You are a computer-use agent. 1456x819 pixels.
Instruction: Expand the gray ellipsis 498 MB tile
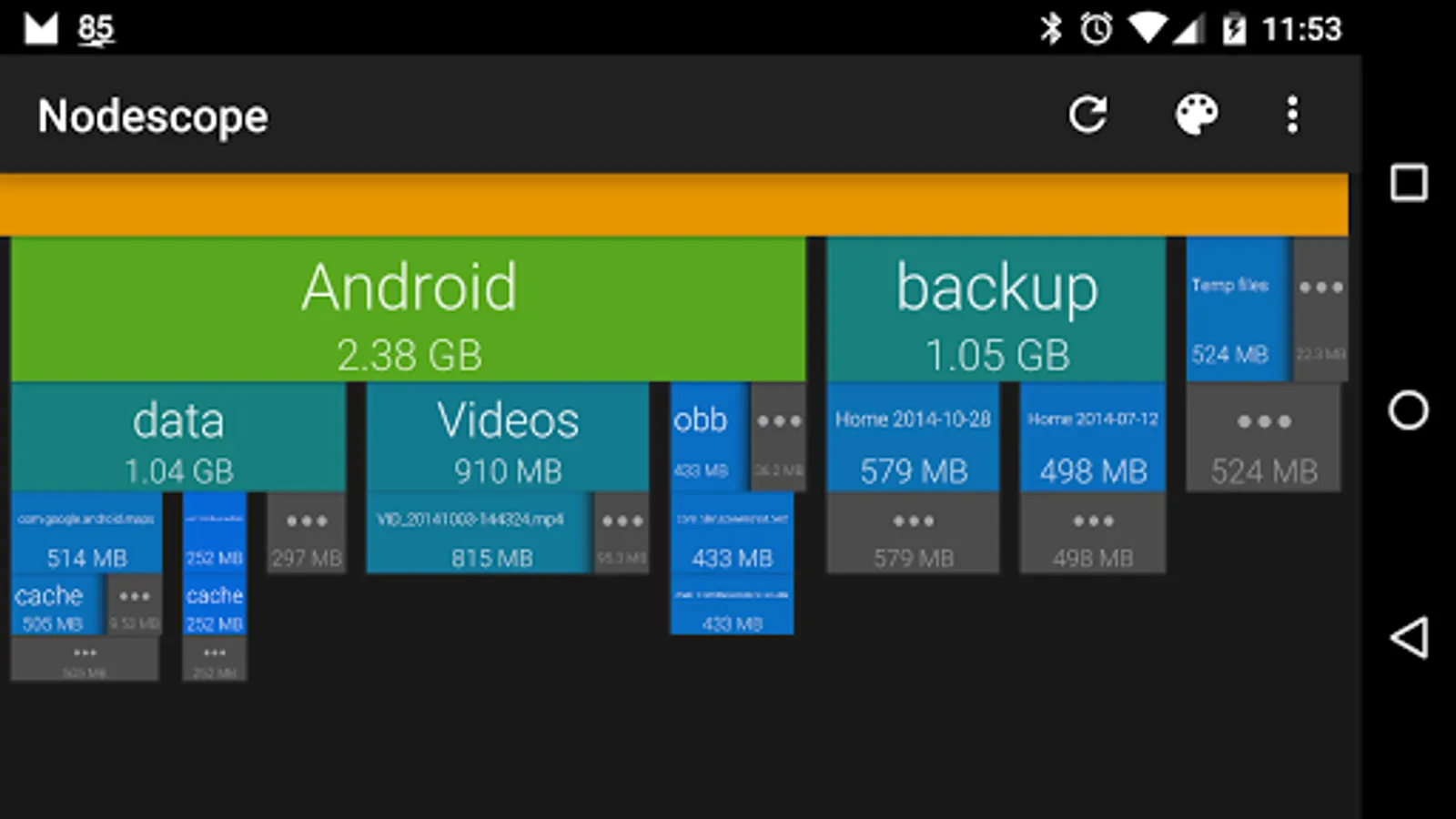coord(1093,533)
